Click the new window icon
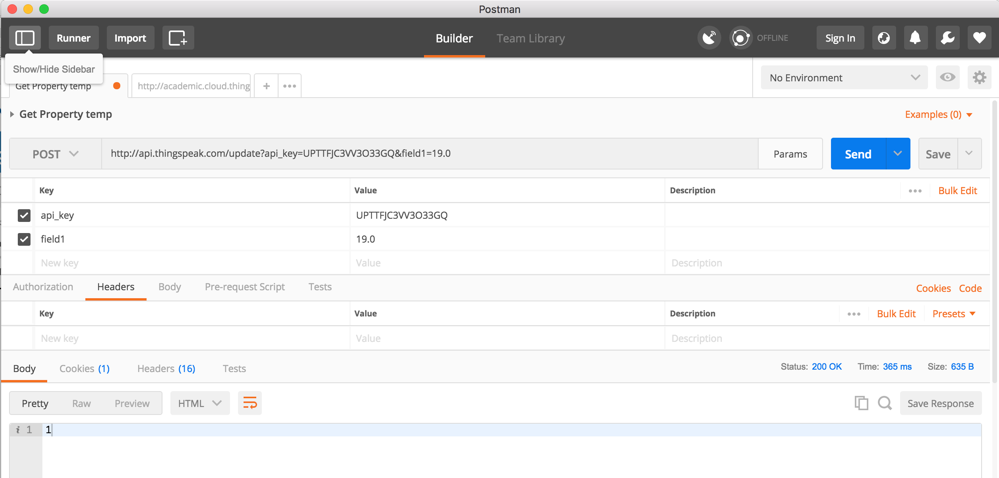Screen dimensions: 999x478 [x=178, y=38]
